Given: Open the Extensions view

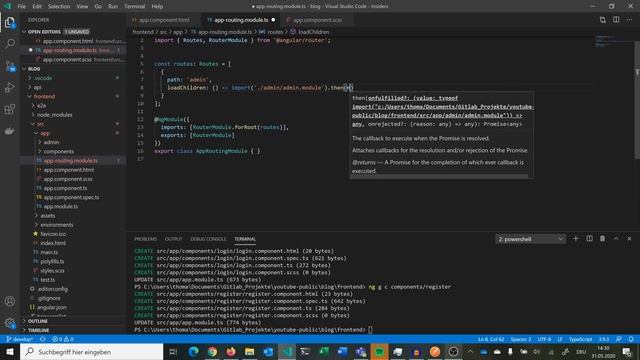Looking at the screenshot, I should [10, 109].
